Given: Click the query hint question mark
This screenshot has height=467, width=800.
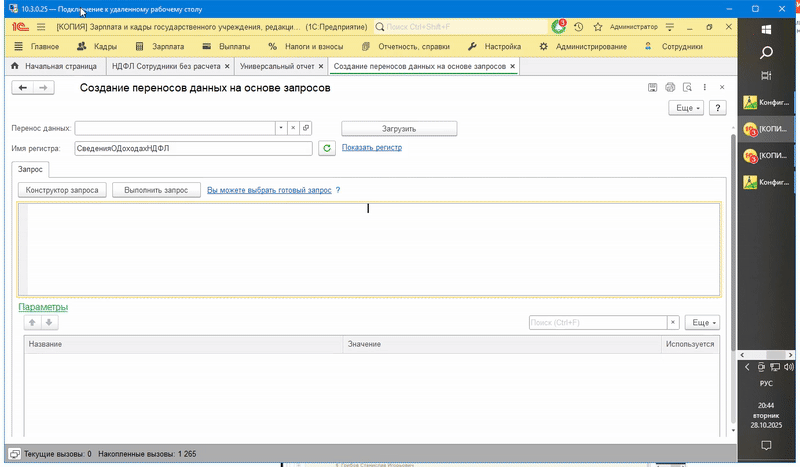Looking at the screenshot, I should click(338, 190).
